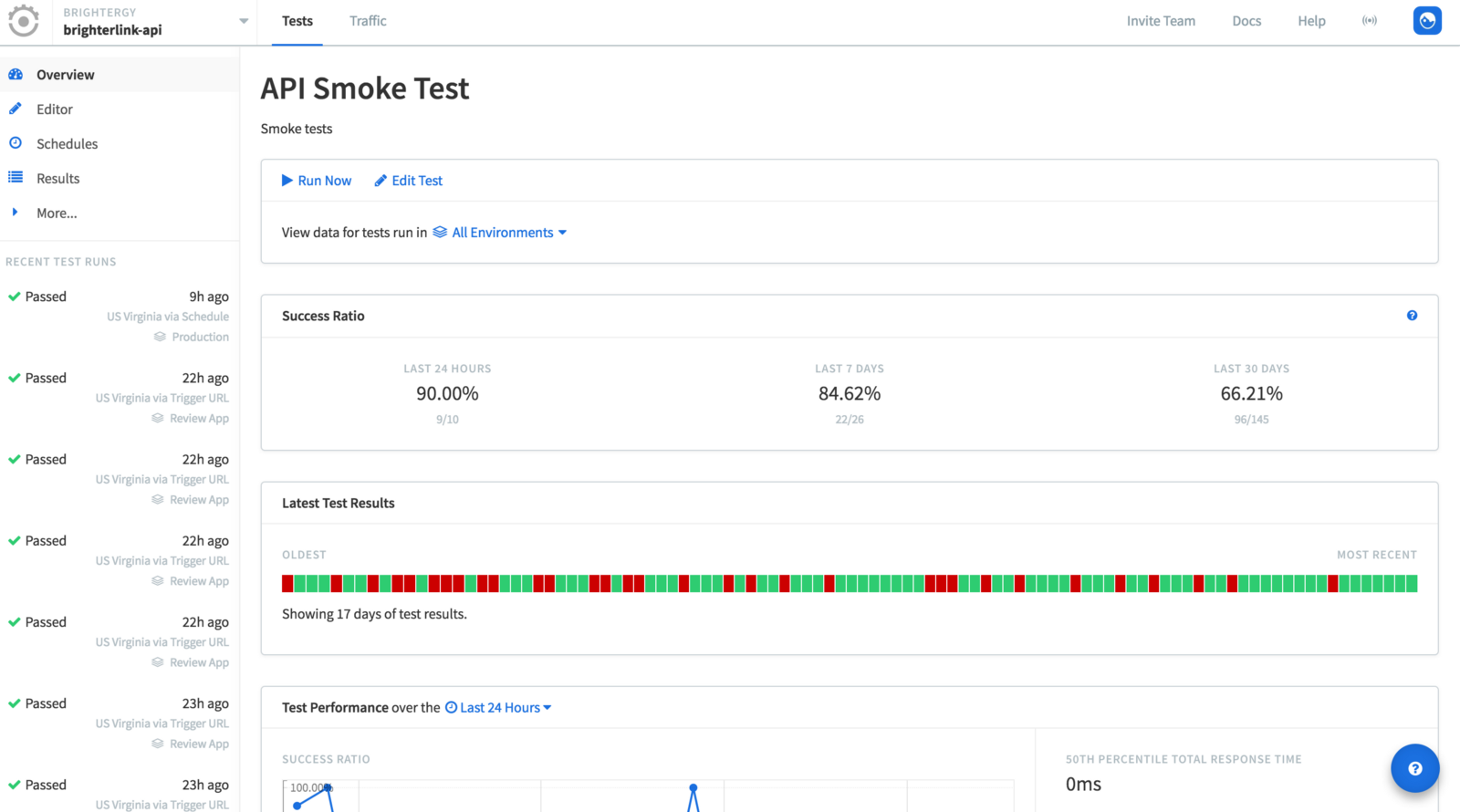The width and height of the screenshot is (1460, 812).
Task: Expand the All Environments dropdown
Action: pyautogui.click(x=500, y=233)
